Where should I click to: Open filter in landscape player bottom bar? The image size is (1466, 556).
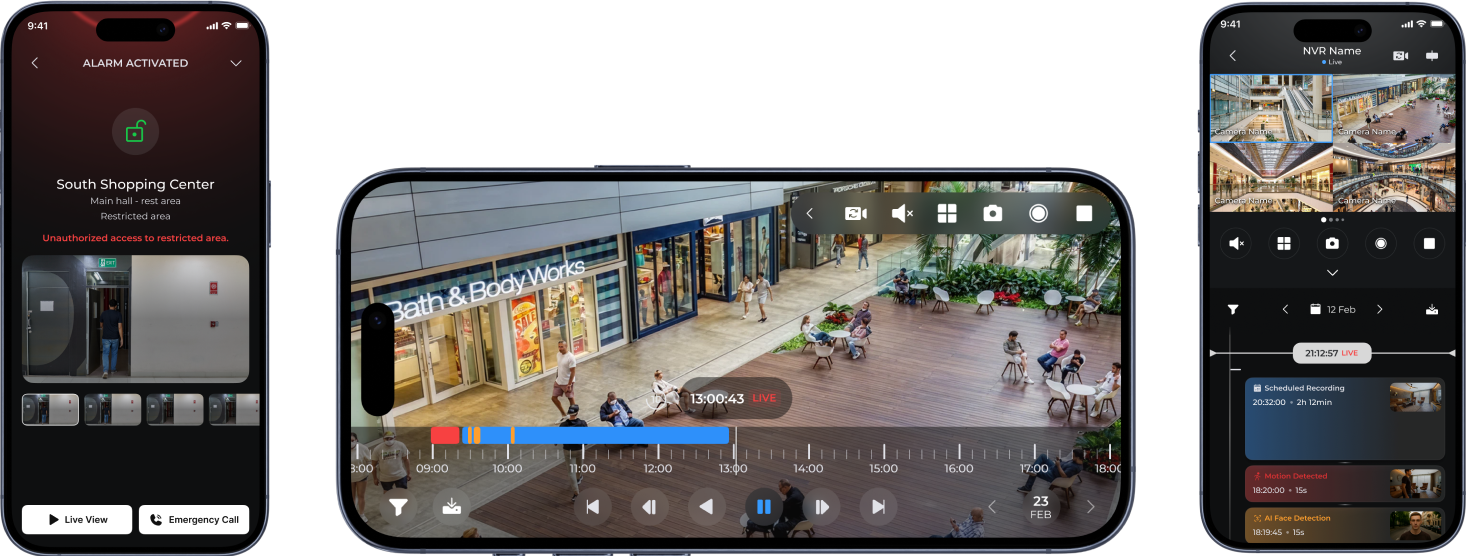click(398, 507)
